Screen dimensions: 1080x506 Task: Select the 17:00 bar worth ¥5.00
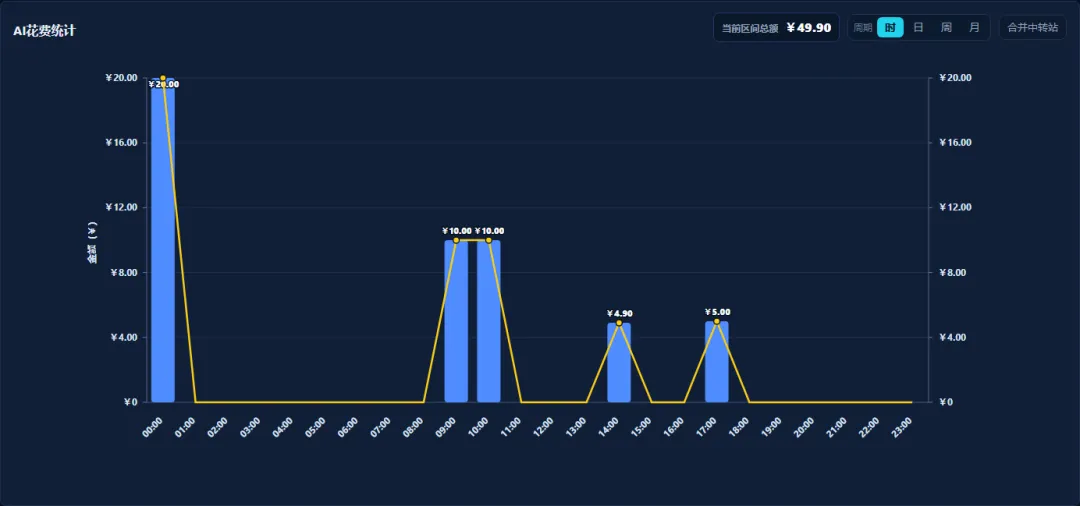pyautogui.click(x=716, y=361)
